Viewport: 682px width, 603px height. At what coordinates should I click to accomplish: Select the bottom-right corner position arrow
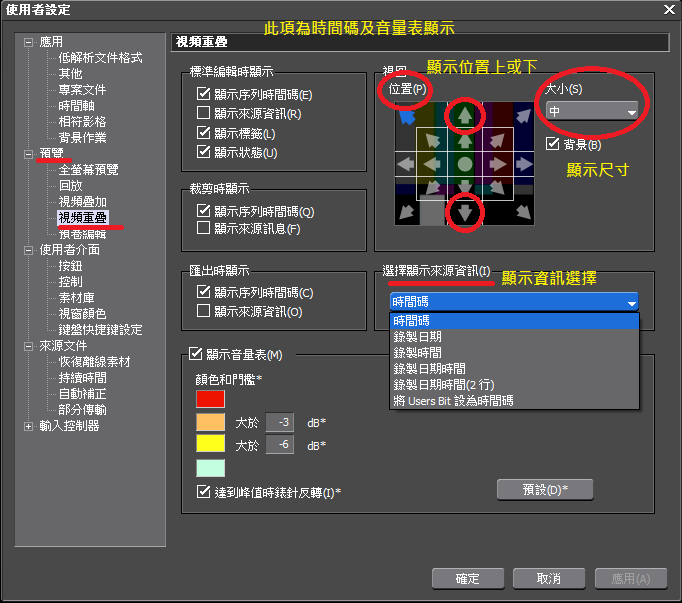tap(524, 211)
